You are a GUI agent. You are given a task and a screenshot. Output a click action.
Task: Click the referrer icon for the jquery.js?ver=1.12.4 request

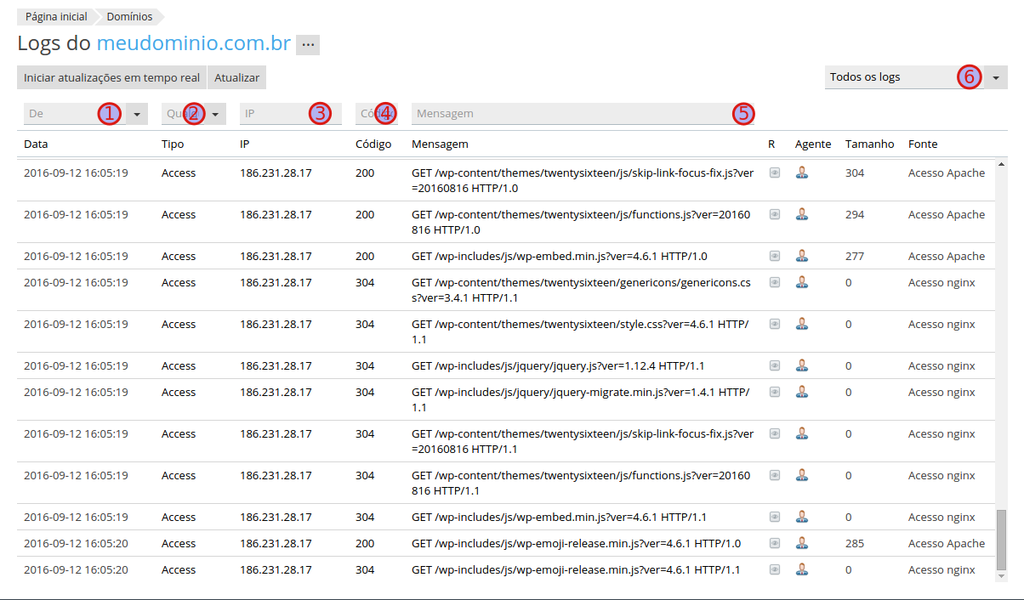tap(774, 366)
